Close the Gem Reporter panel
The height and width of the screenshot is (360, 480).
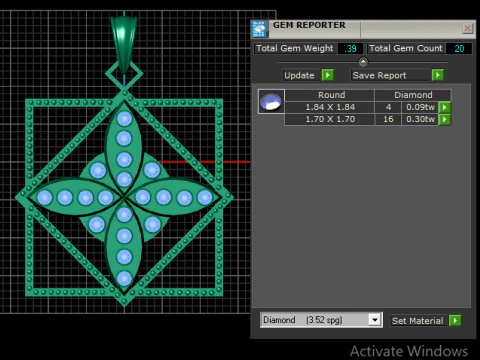coord(468,28)
